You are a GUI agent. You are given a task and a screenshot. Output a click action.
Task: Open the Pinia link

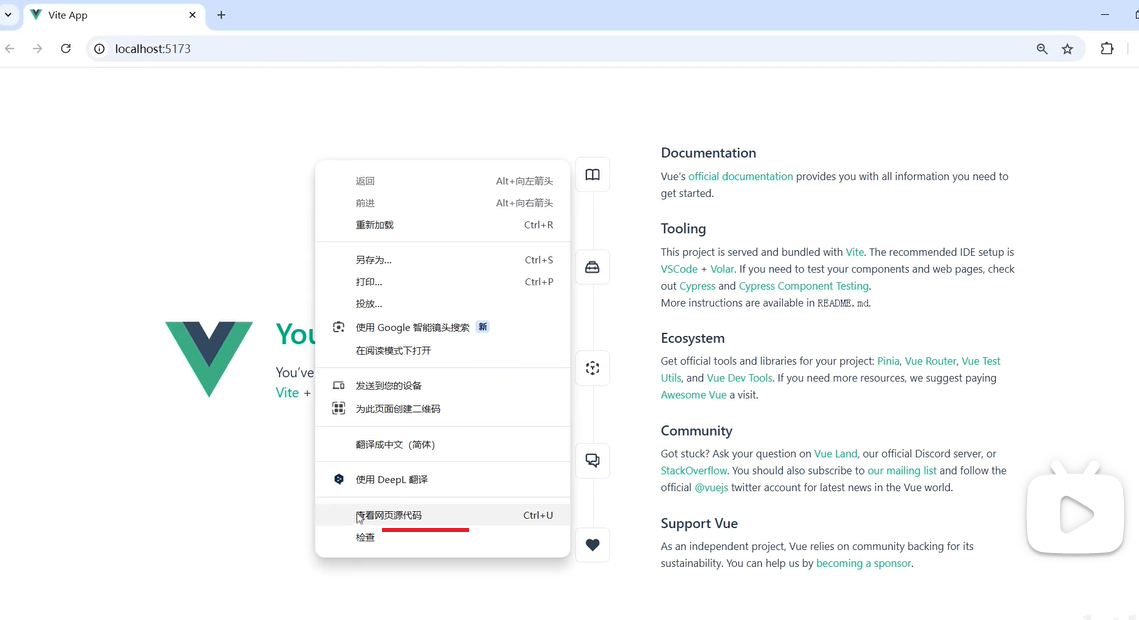(888, 361)
